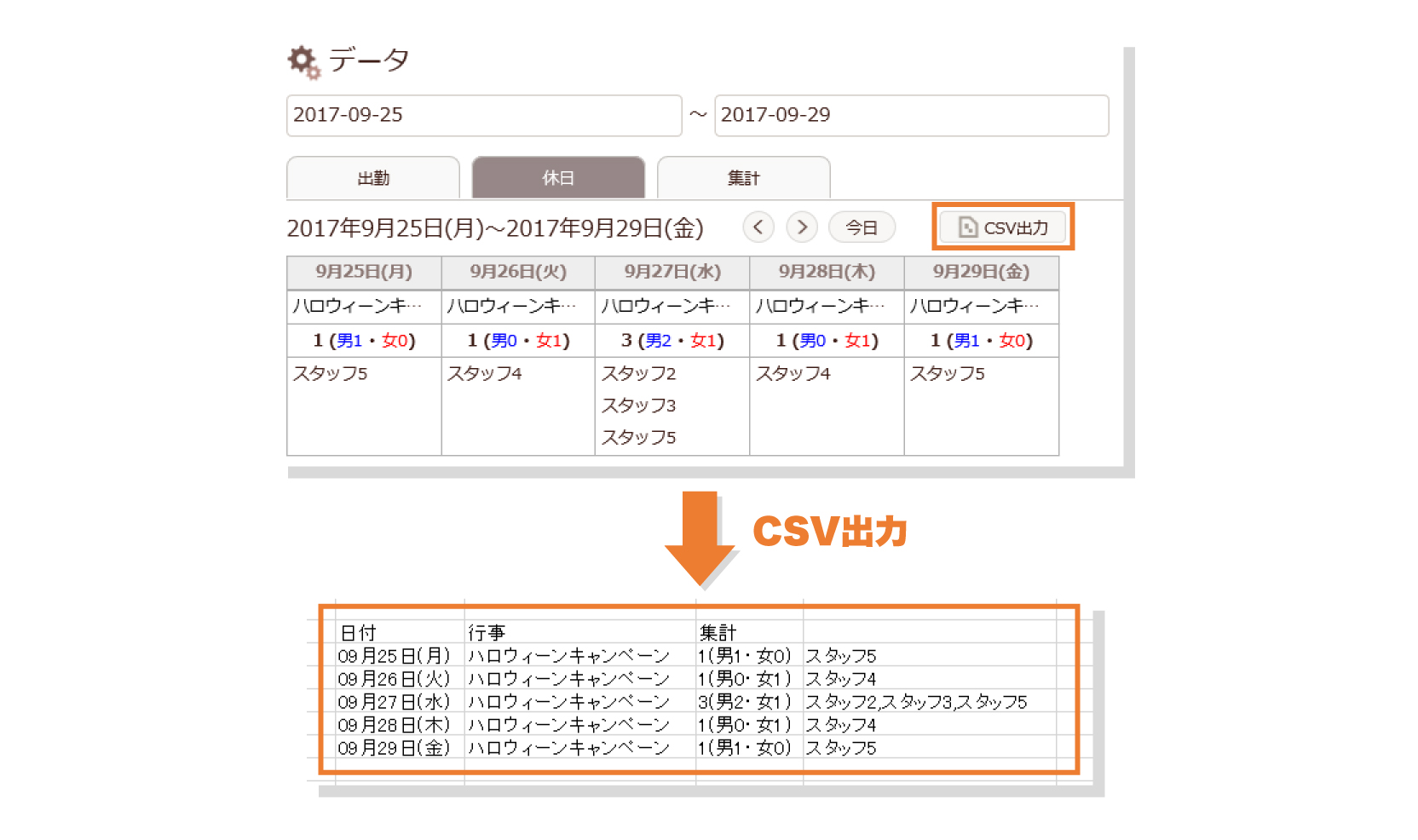Click スタッフ4 under 9月26日(火)
1418x840 pixels.
pyautogui.click(x=484, y=373)
